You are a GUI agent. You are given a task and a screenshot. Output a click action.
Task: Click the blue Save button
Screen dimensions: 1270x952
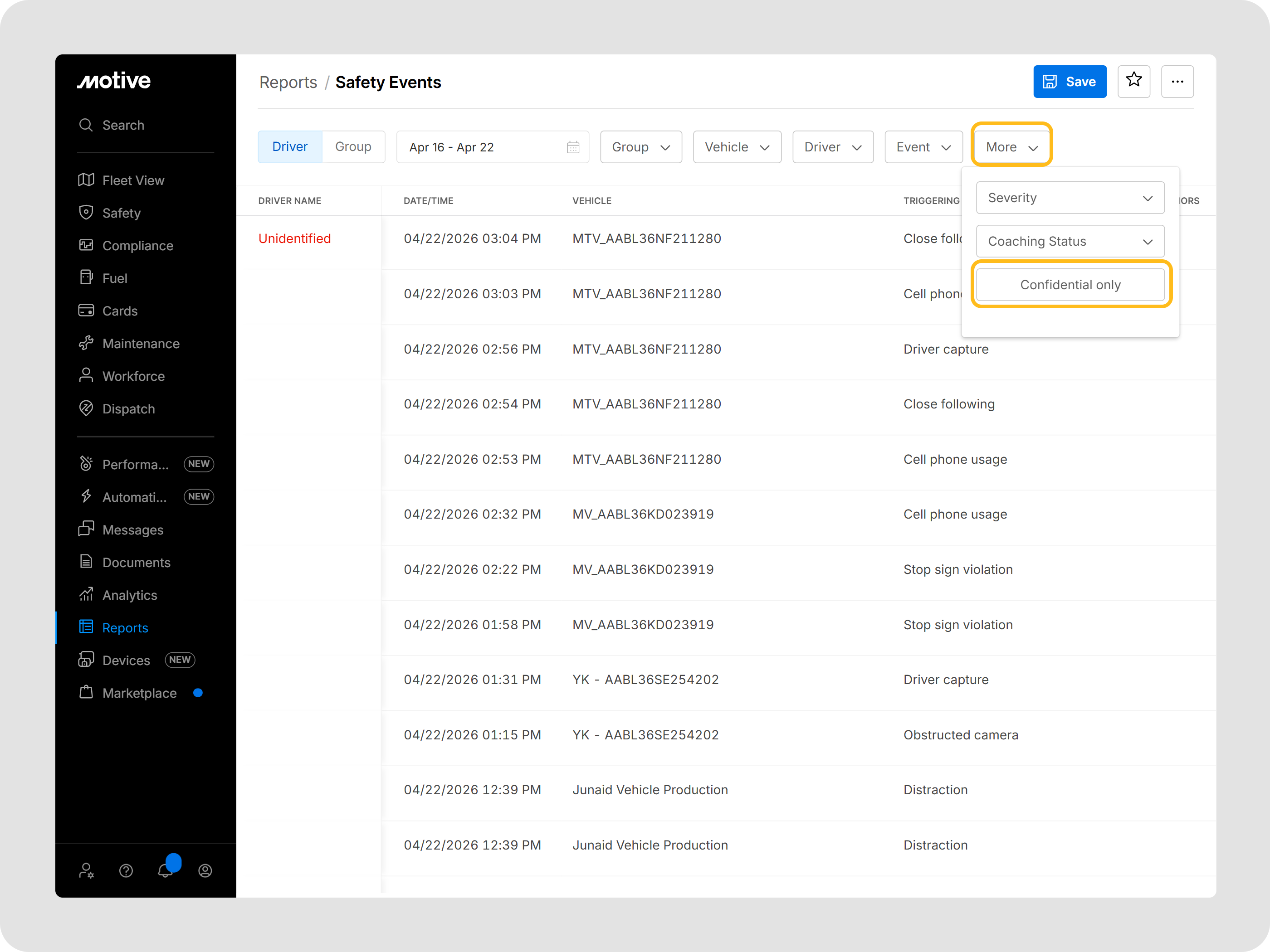[1069, 82]
